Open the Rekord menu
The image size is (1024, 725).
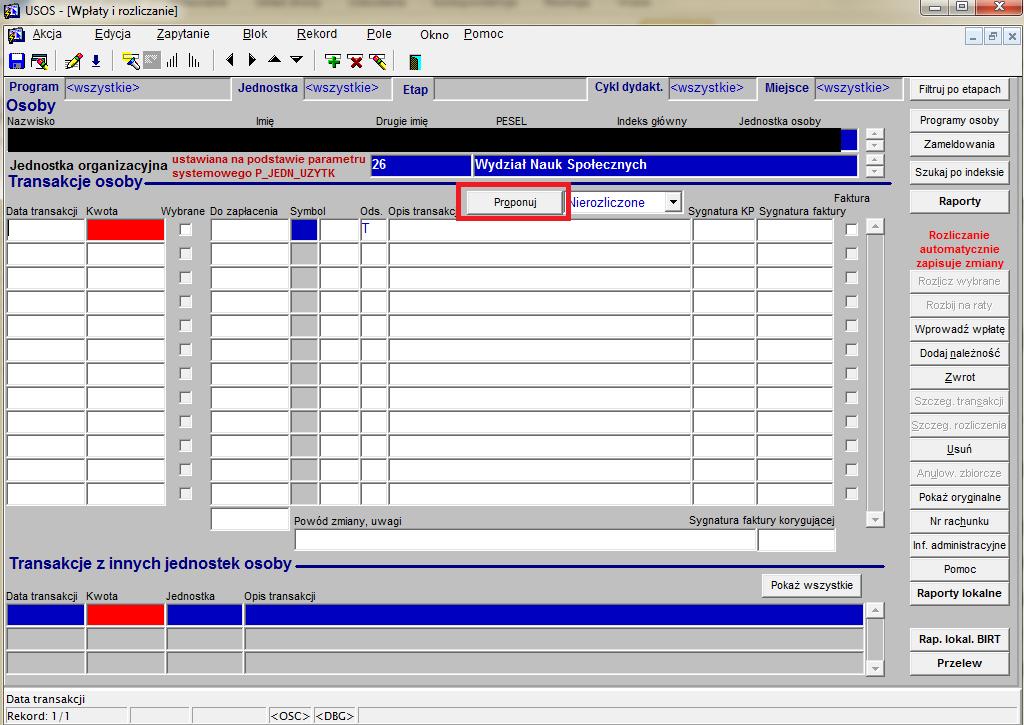(317, 34)
